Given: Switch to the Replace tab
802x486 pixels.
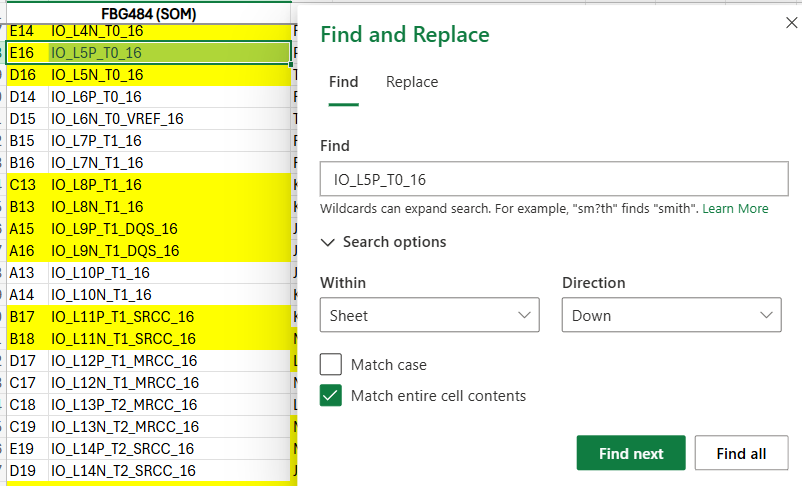Looking at the screenshot, I should pos(412,82).
